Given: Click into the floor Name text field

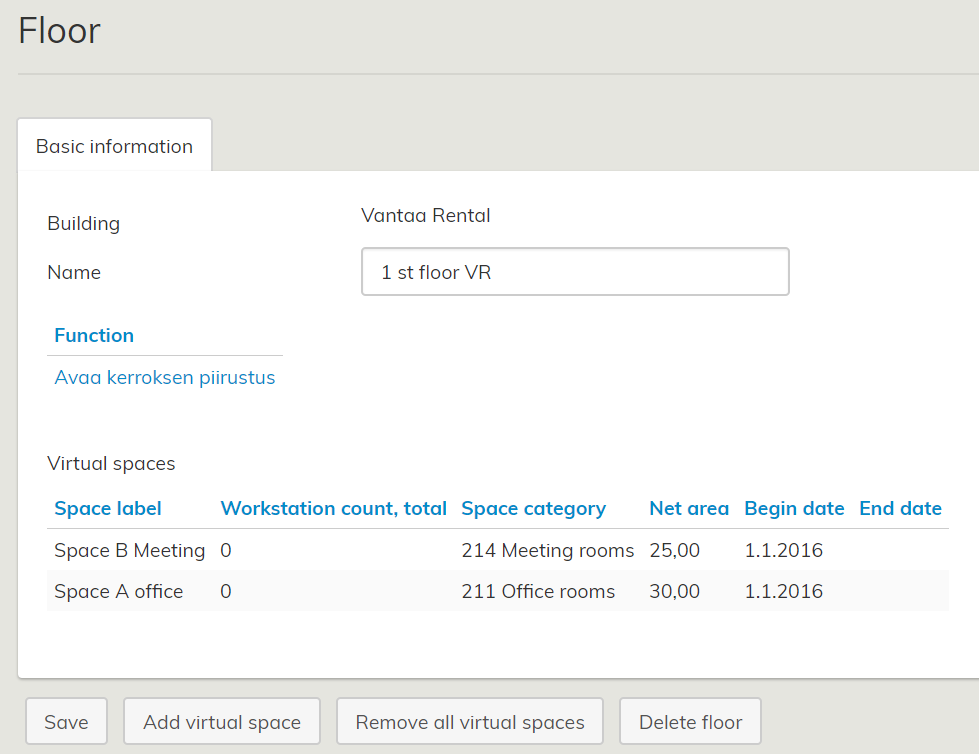Looking at the screenshot, I should coord(575,272).
